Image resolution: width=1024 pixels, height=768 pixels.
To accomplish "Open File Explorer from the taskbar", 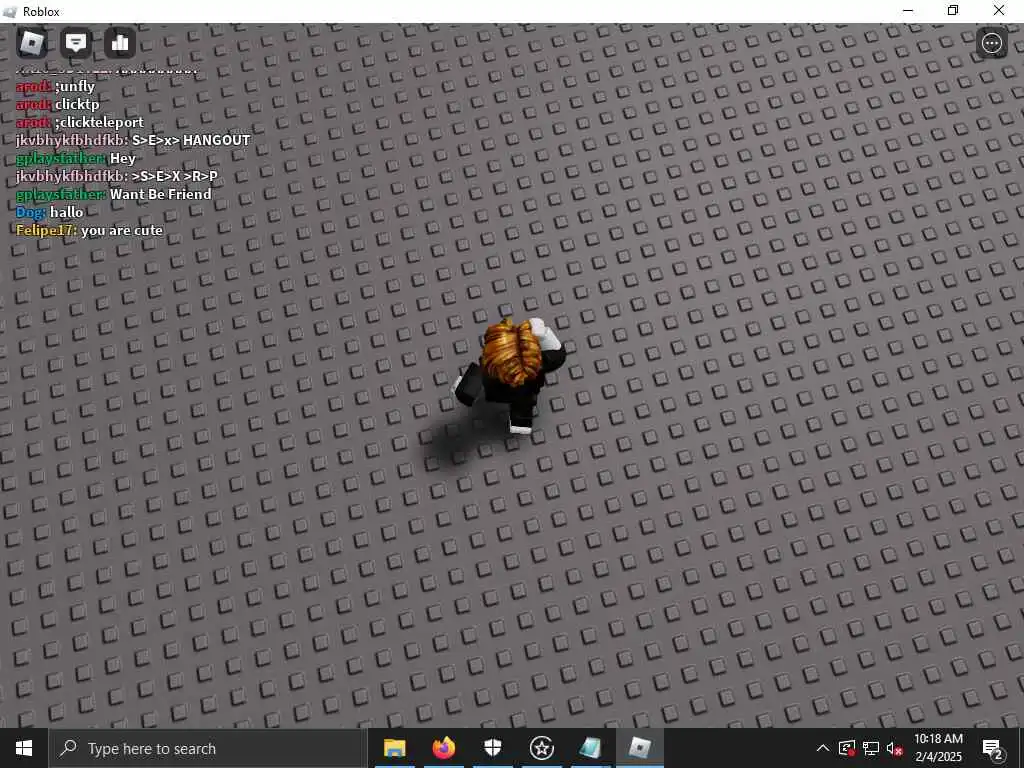I will click(394, 748).
